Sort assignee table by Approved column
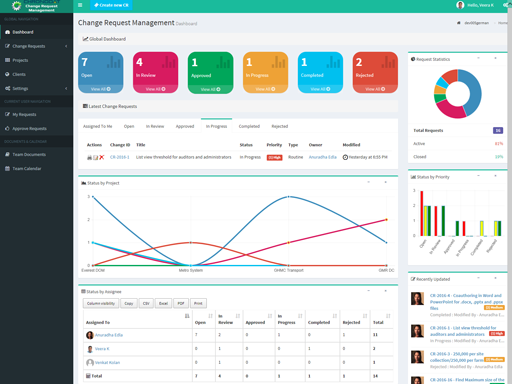 (x=259, y=319)
